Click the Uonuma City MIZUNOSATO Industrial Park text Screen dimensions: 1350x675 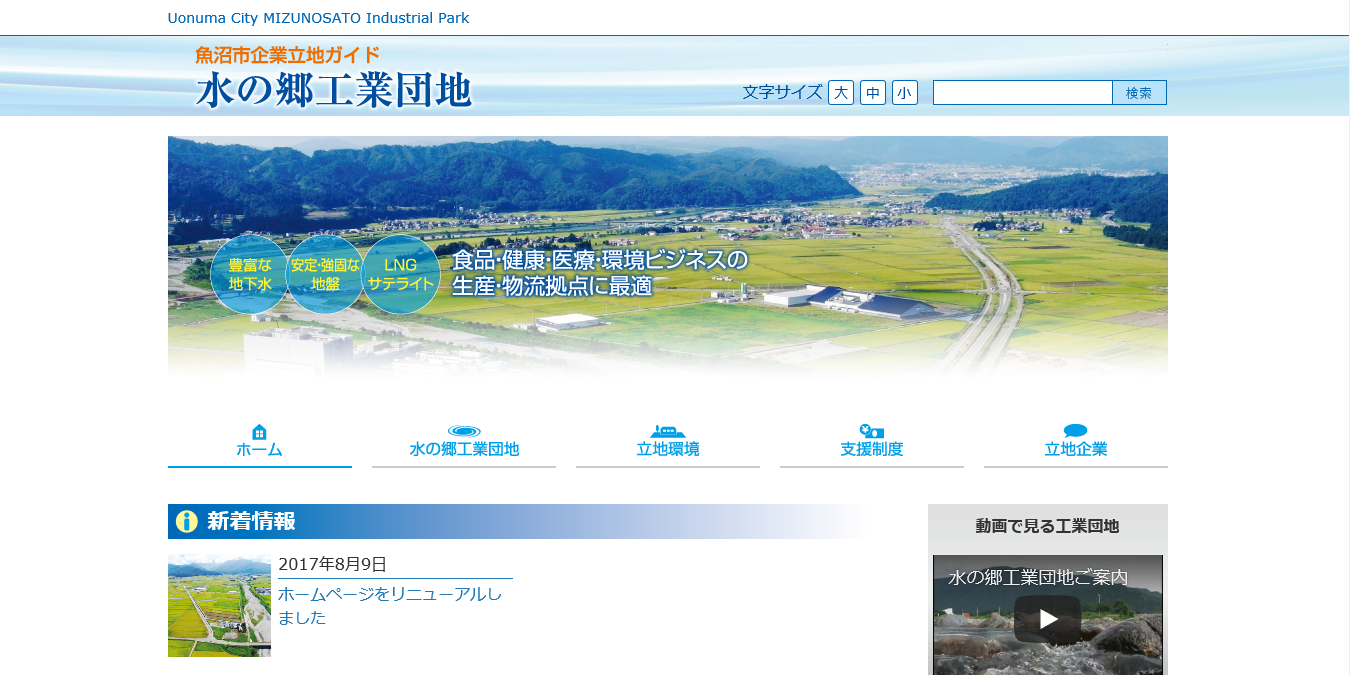[x=318, y=18]
